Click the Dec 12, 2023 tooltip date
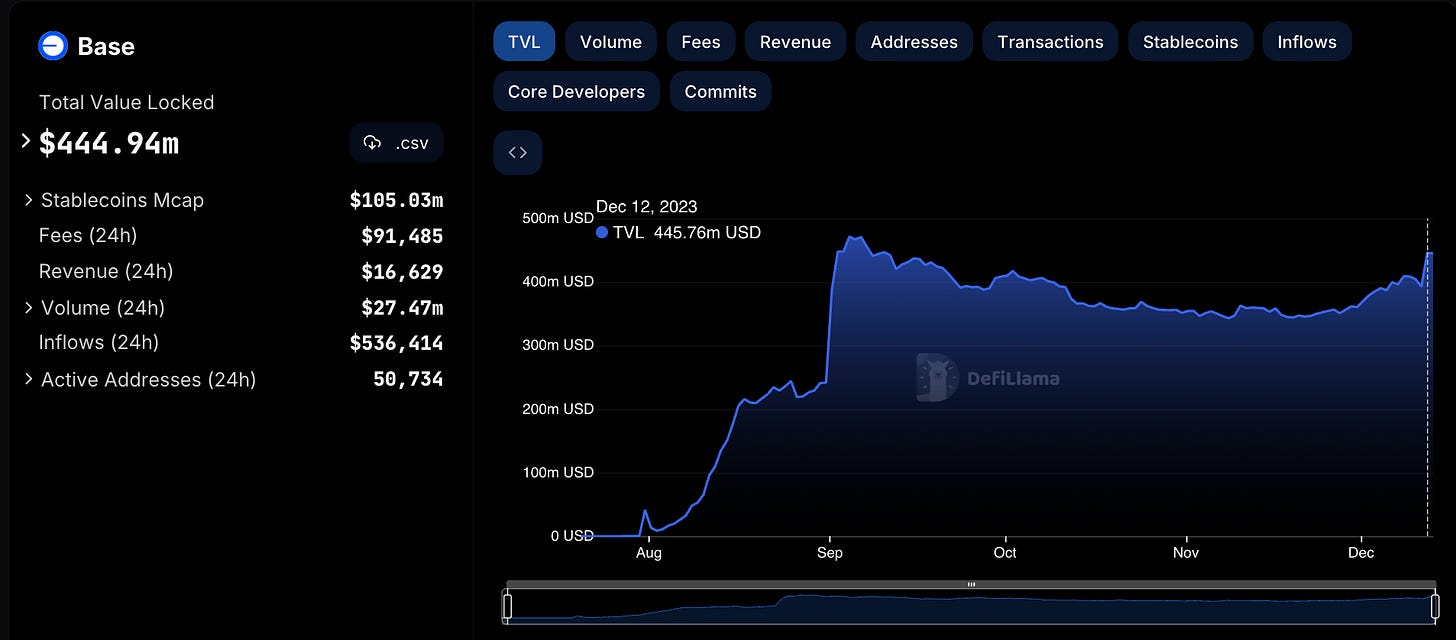Viewport: 1456px width, 640px height. coord(646,207)
